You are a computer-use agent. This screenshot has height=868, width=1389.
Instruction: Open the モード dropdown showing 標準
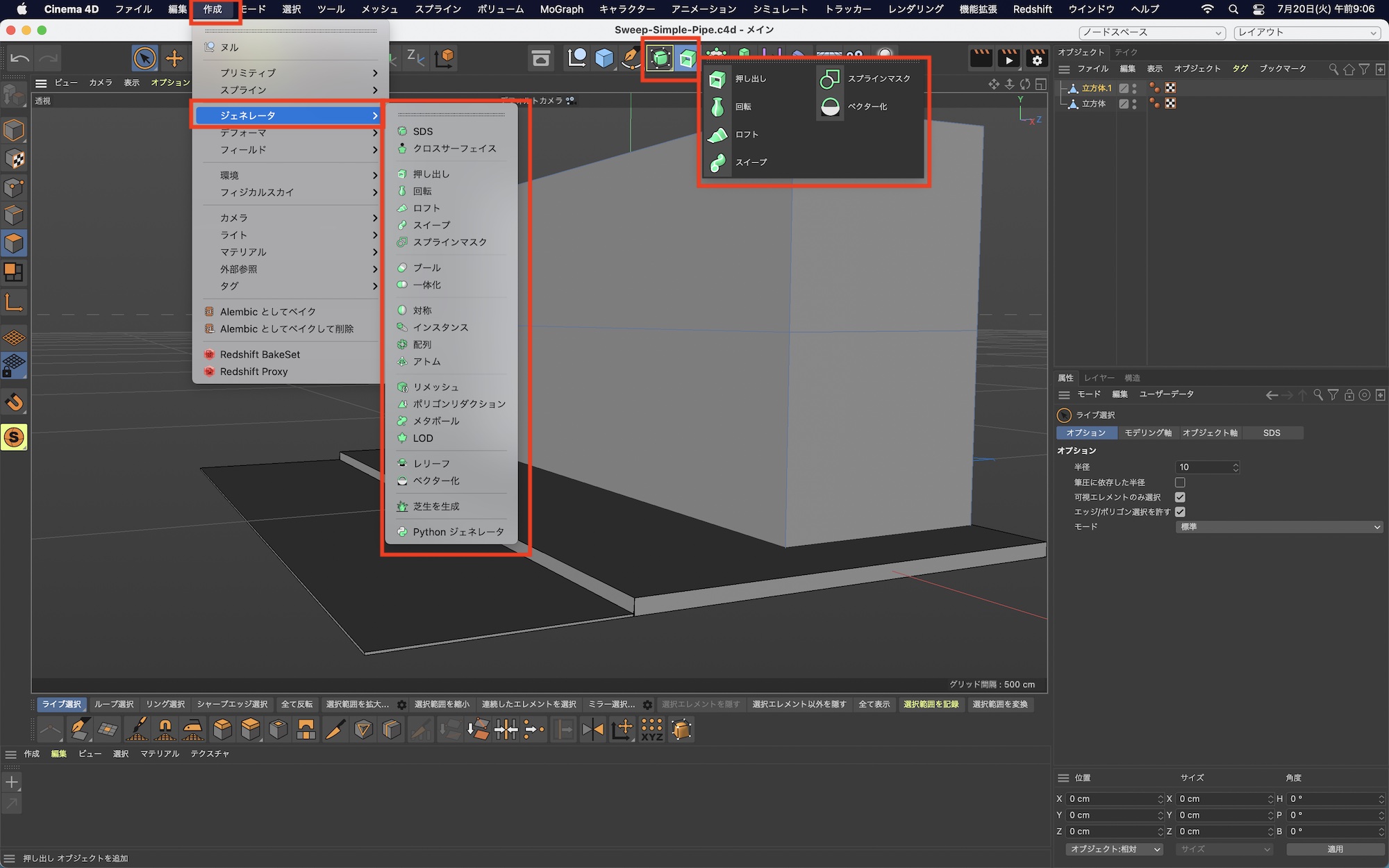pyautogui.click(x=1278, y=526)
